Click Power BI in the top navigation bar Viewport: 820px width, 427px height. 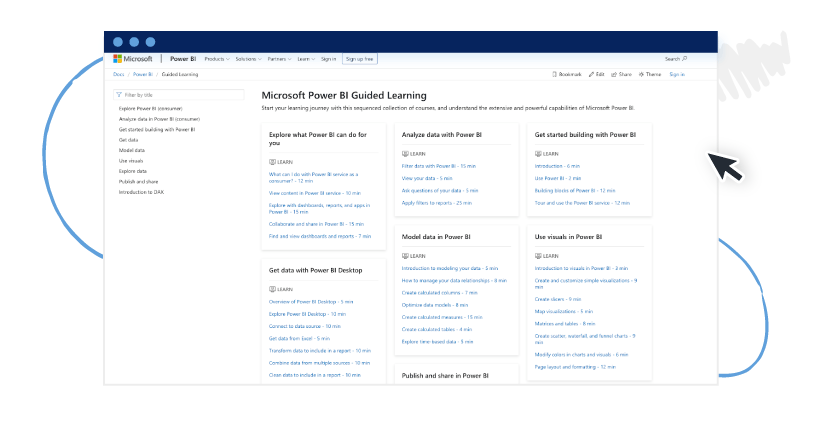click(183, 59)
